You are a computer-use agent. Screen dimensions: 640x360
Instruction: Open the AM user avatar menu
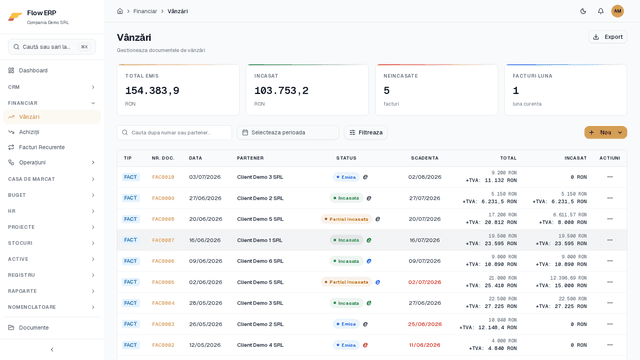[x=618, y=11]
